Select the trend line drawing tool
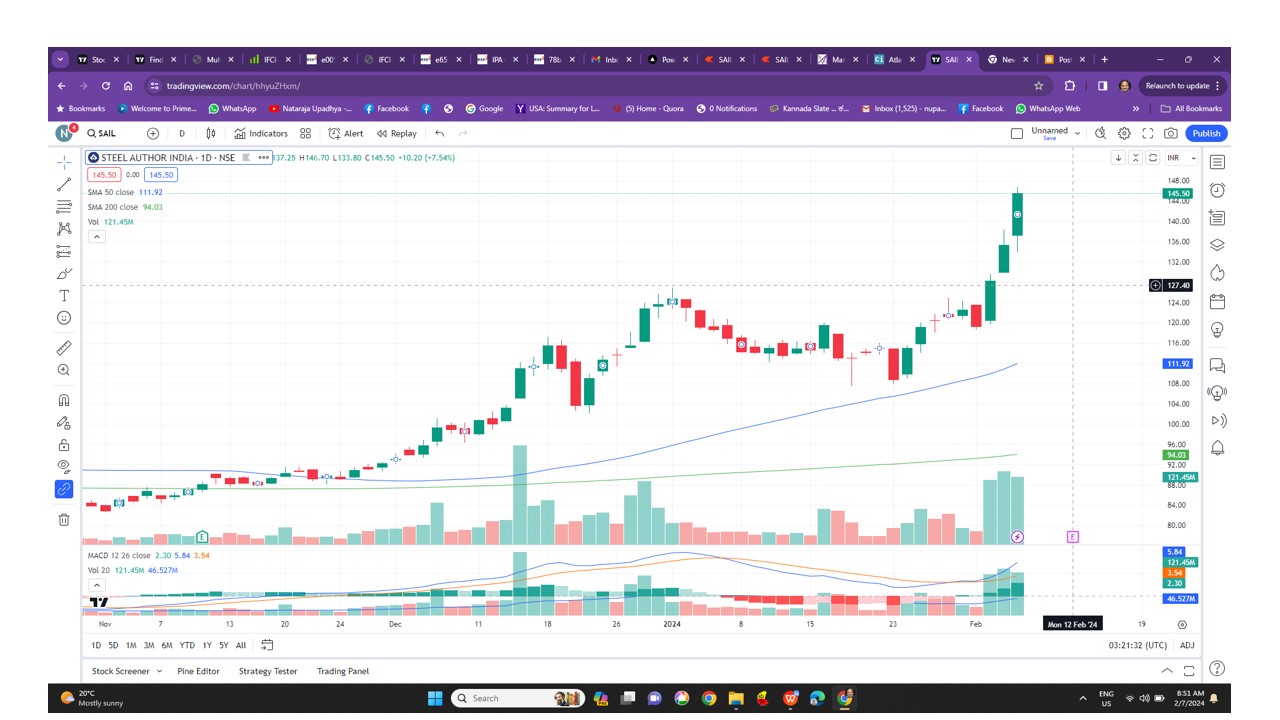Screen dimensions: 1280x720 click(x=64, y=185)
